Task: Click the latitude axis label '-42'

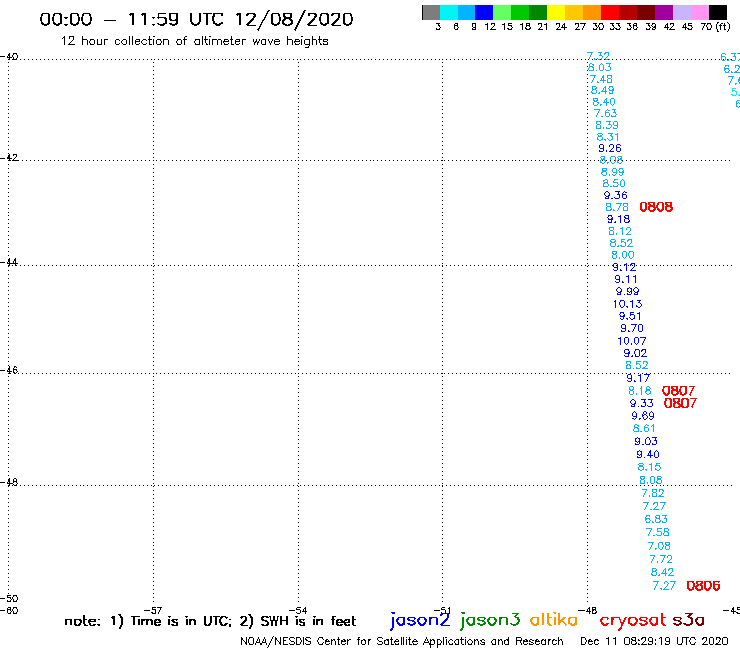Action: tap(9, 158)
